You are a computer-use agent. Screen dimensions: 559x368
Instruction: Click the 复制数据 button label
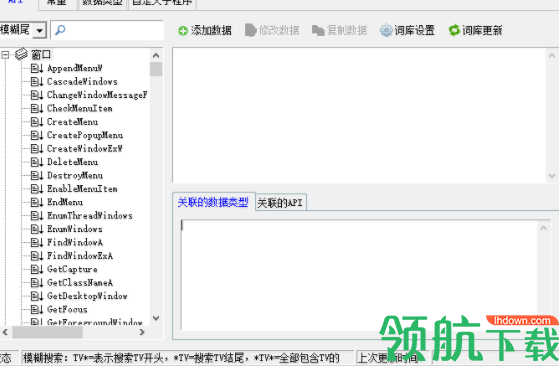(347, 30)
